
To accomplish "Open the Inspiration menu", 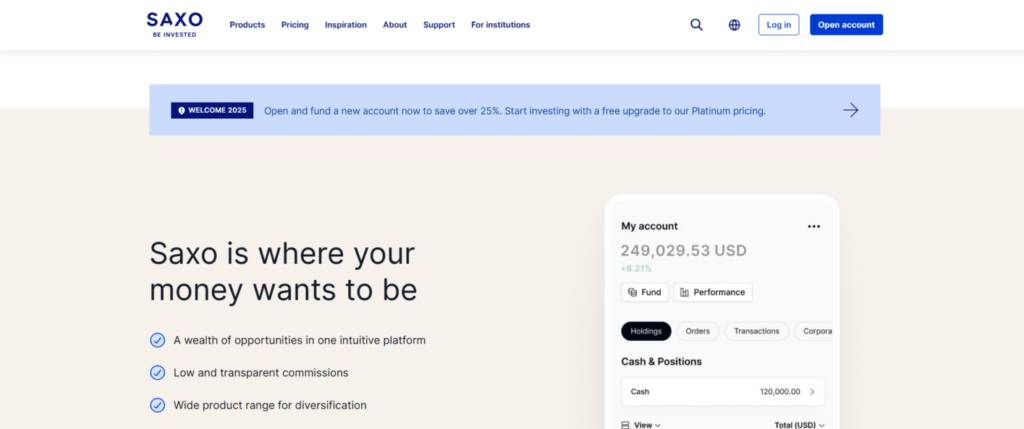I will (346, 25).
